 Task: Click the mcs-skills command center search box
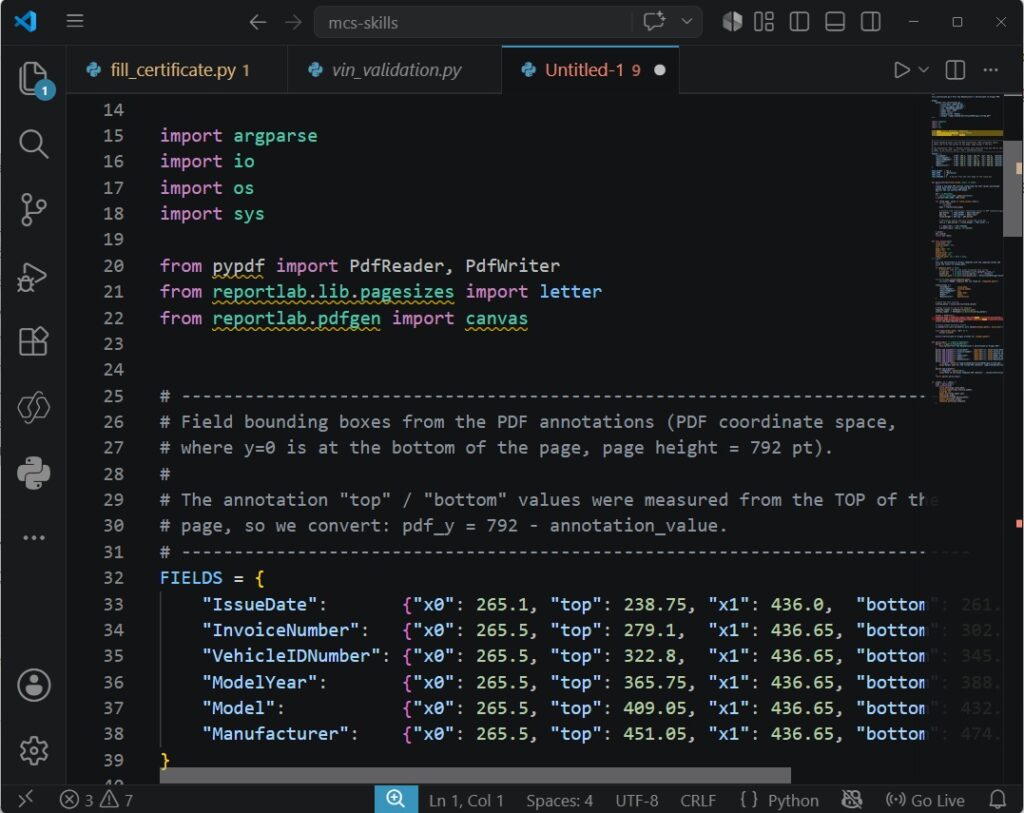pos(473,22)
